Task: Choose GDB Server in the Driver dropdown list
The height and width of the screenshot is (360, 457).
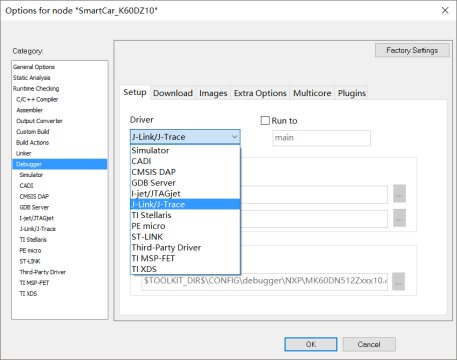Action: click(185, 183)
